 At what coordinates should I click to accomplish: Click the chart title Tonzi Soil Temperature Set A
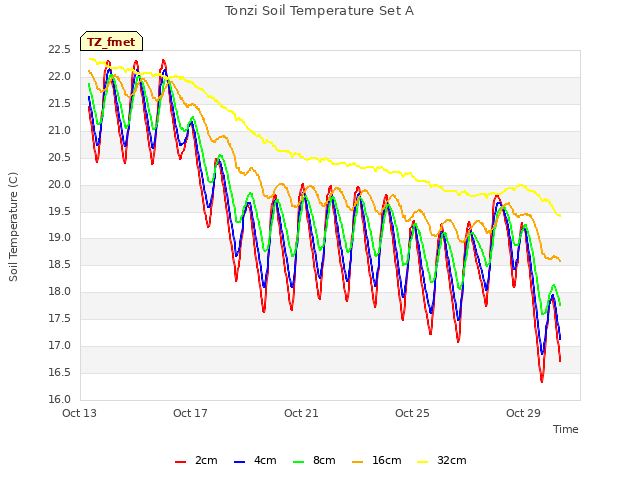[319, 11]
